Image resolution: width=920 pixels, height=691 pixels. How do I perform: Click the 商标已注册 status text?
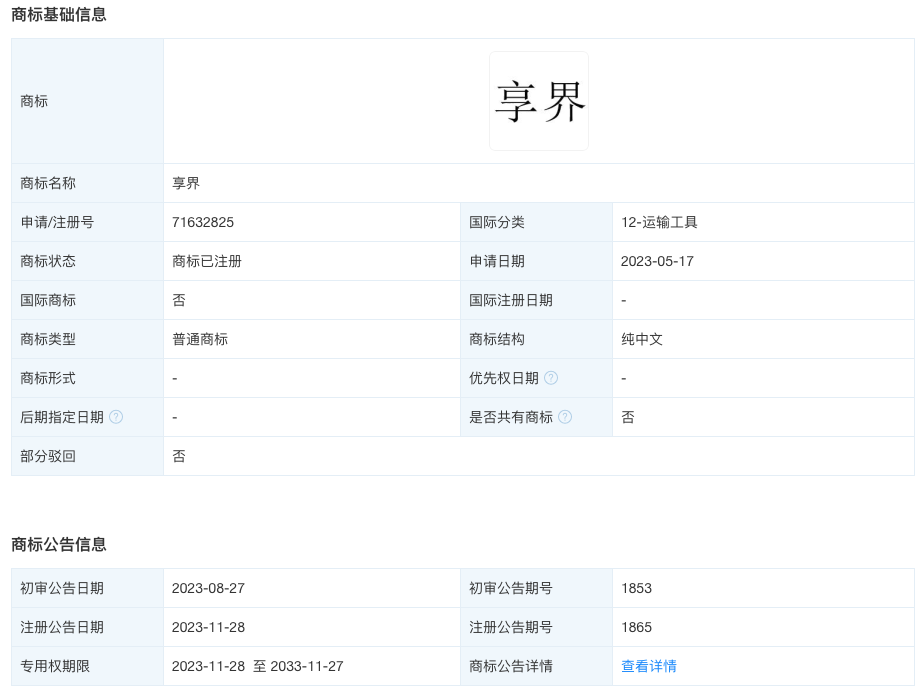207,261
